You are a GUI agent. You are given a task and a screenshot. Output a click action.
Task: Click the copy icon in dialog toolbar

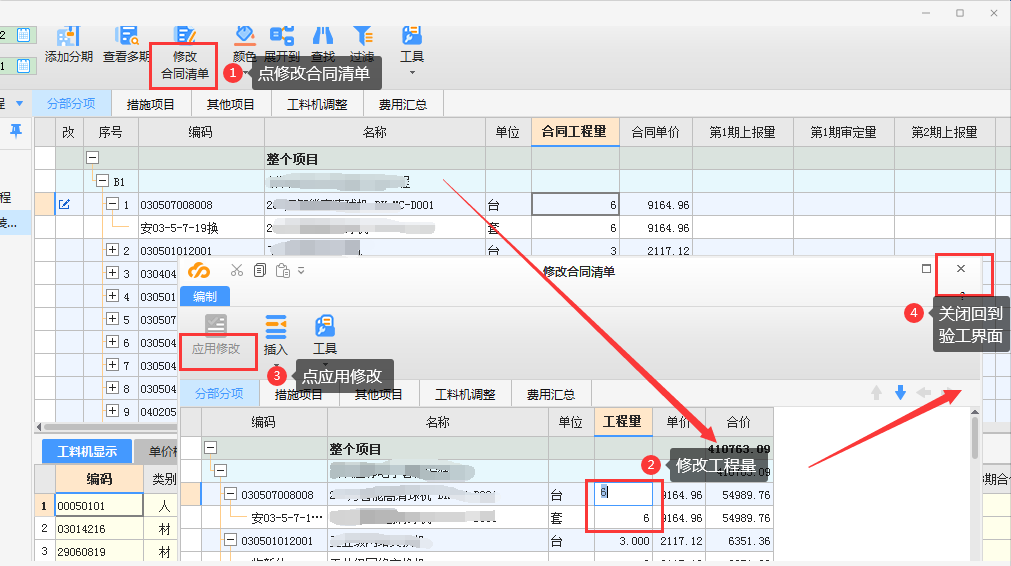click(260, 271)
